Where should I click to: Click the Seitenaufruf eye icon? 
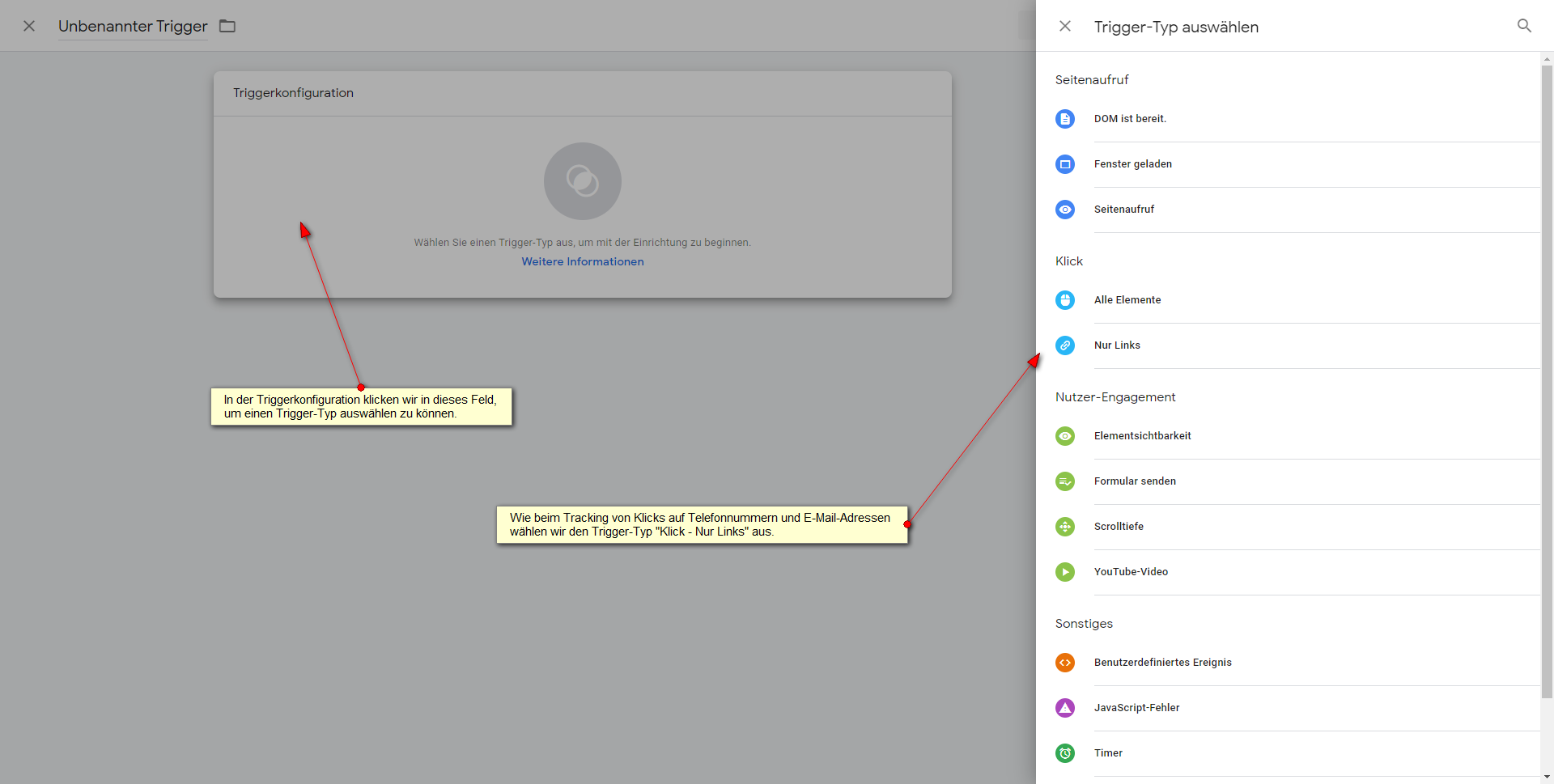click(1065, 210)
